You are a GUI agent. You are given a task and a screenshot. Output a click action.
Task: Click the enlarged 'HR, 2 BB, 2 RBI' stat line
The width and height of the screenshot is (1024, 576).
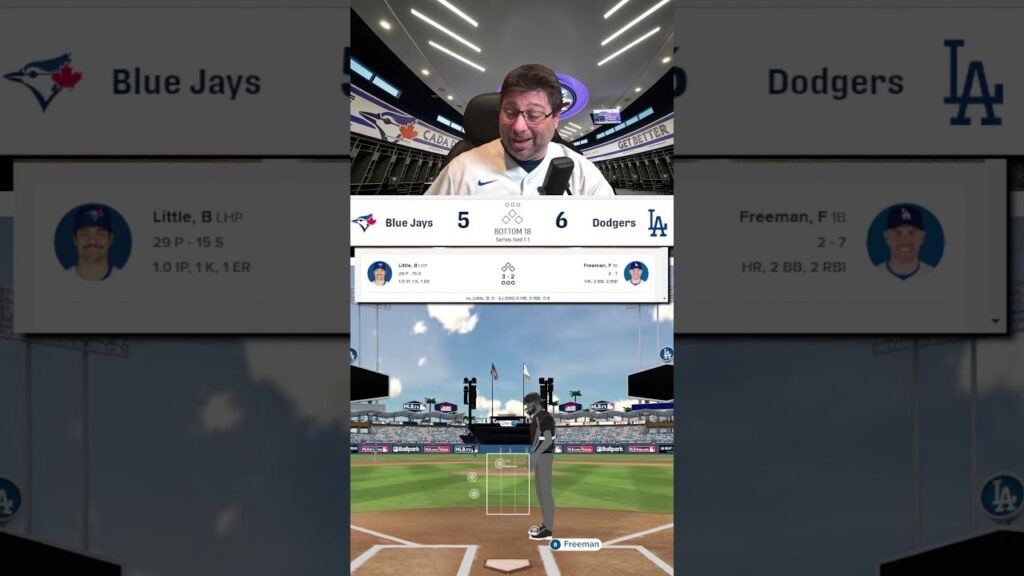point(793,267)
